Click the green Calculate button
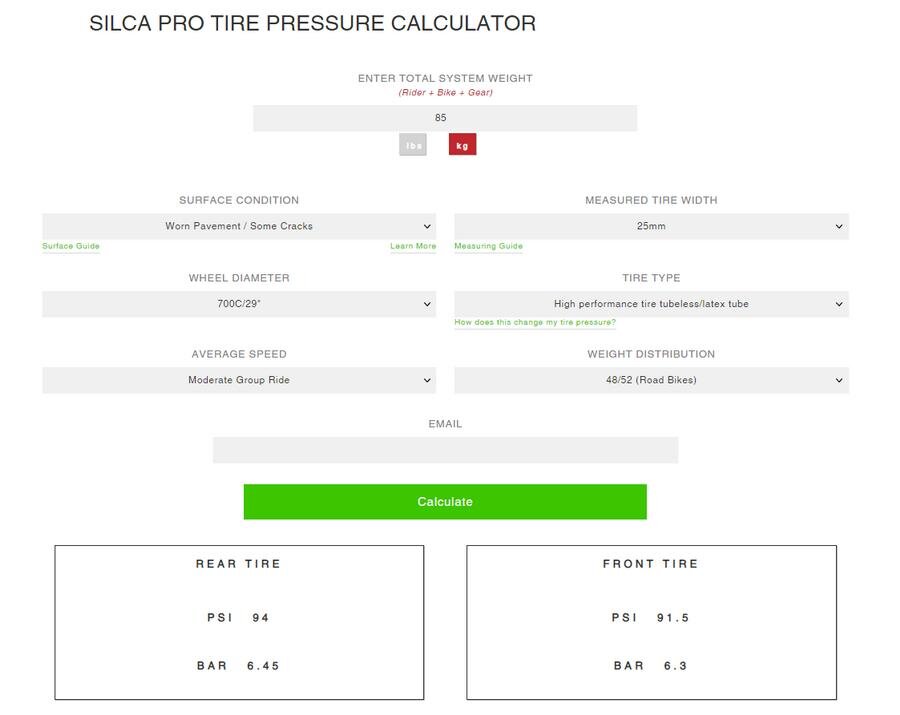Screen dimensions: 900x715 click(445, 502)
